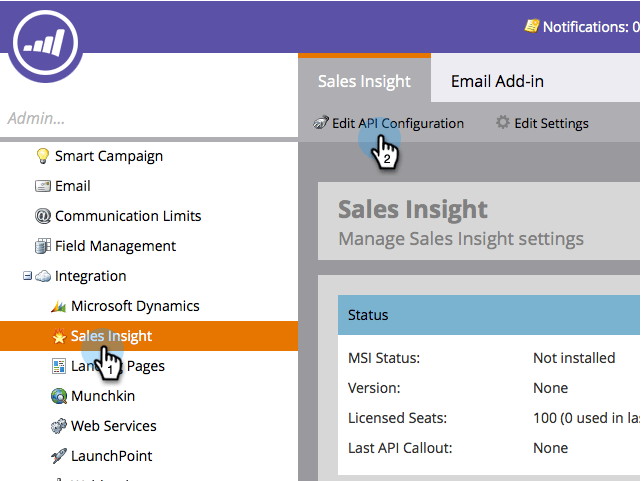Click the Field Management database icon

43,246
